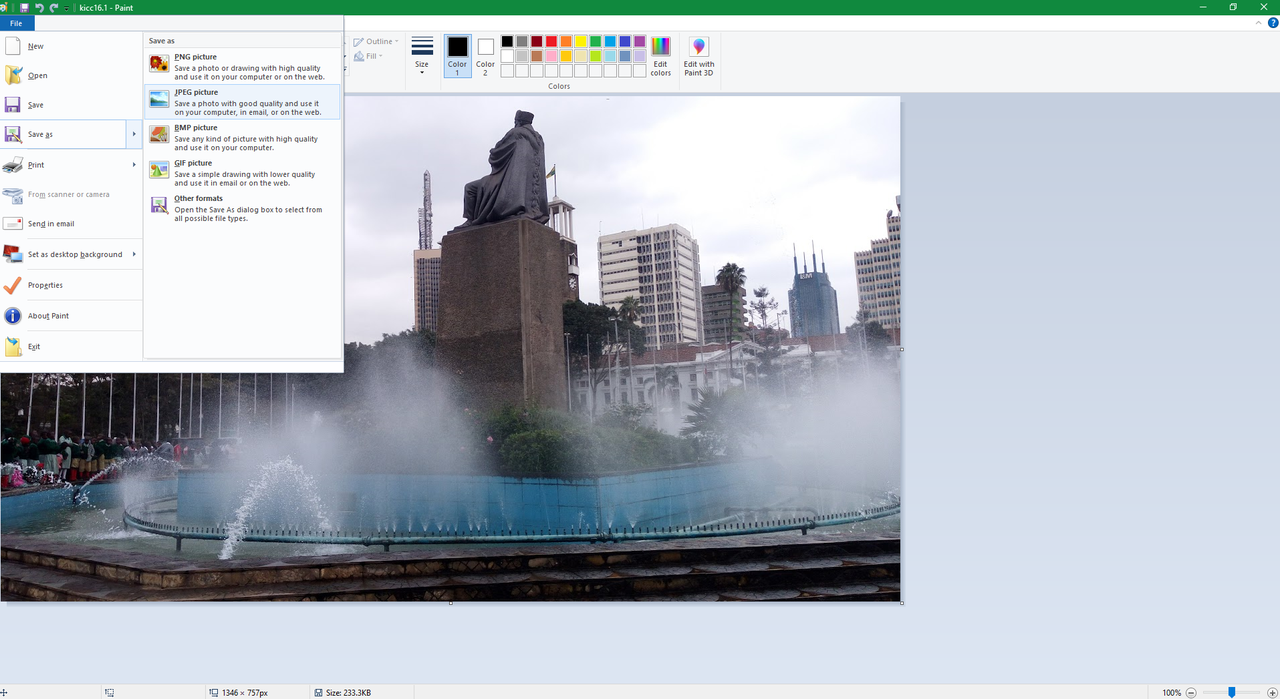Click the Help question mark icon
This screenshot has height=699, width=1280.
coord(1273,23)
